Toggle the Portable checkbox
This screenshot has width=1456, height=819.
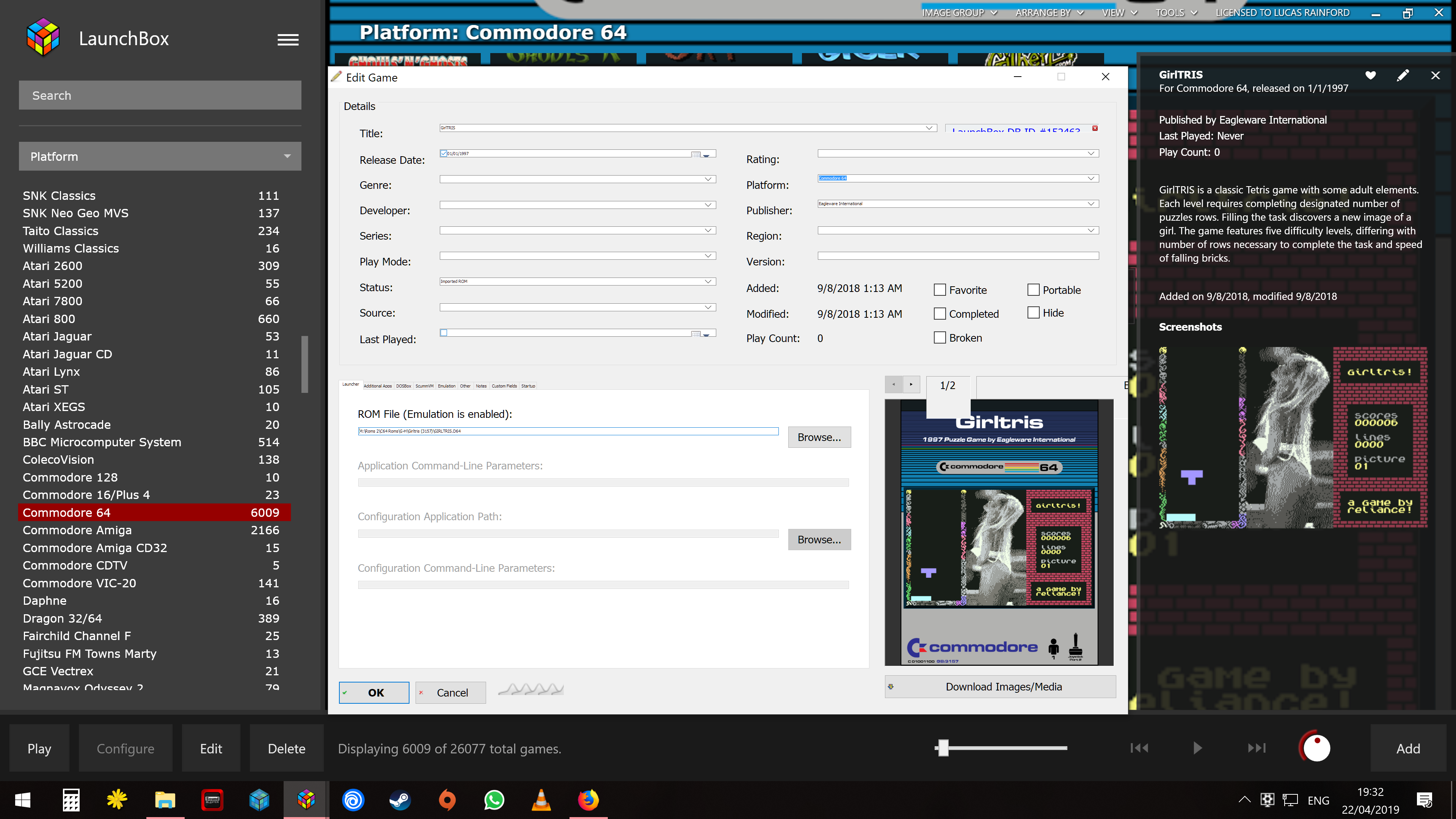pyautogui.click(x=1033, y=290)
